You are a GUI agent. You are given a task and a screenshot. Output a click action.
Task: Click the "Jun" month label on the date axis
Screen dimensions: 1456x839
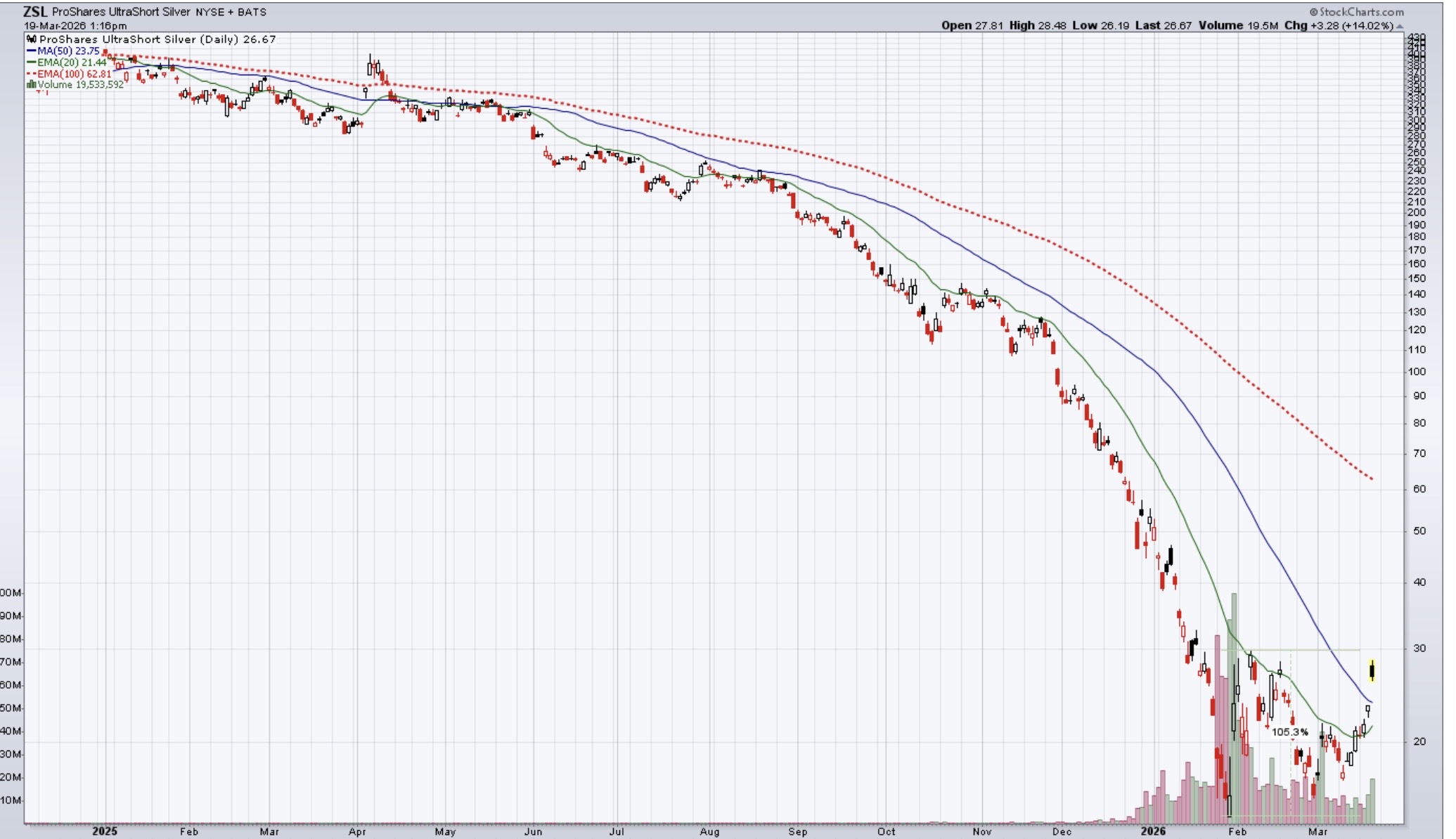[533, 831]
